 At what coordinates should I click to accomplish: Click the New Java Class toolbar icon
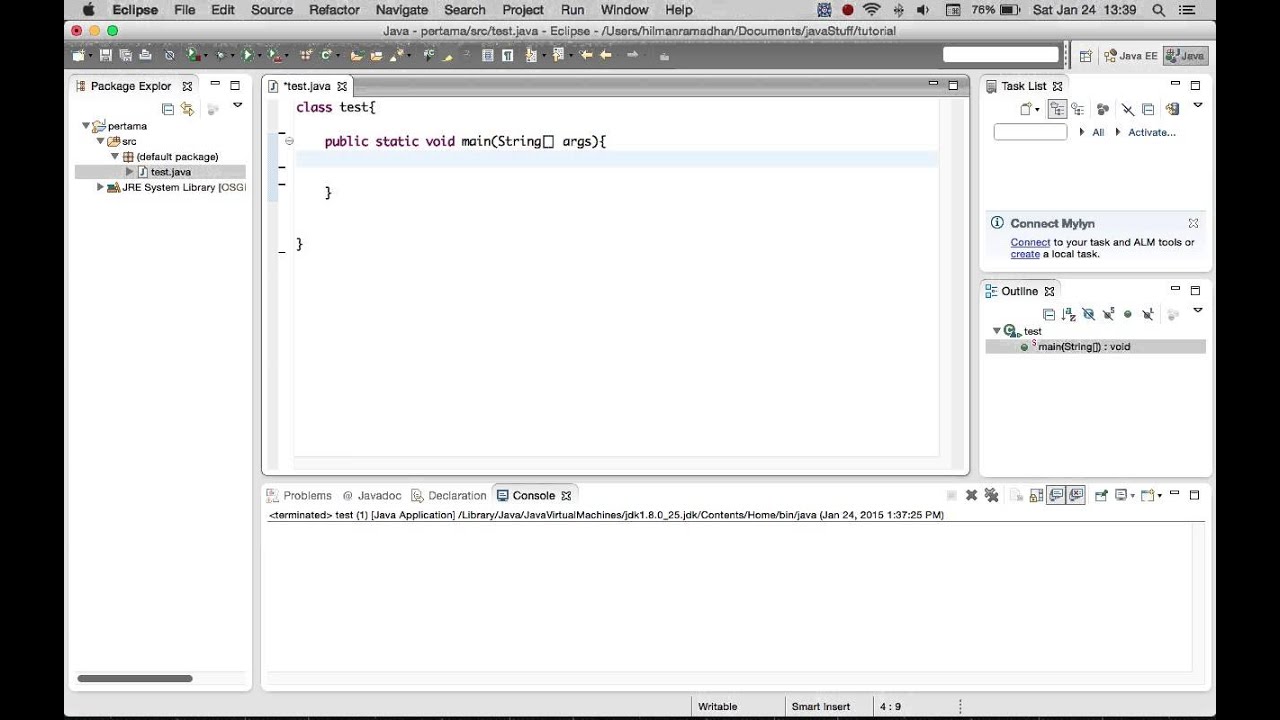[x=326, y=55]
